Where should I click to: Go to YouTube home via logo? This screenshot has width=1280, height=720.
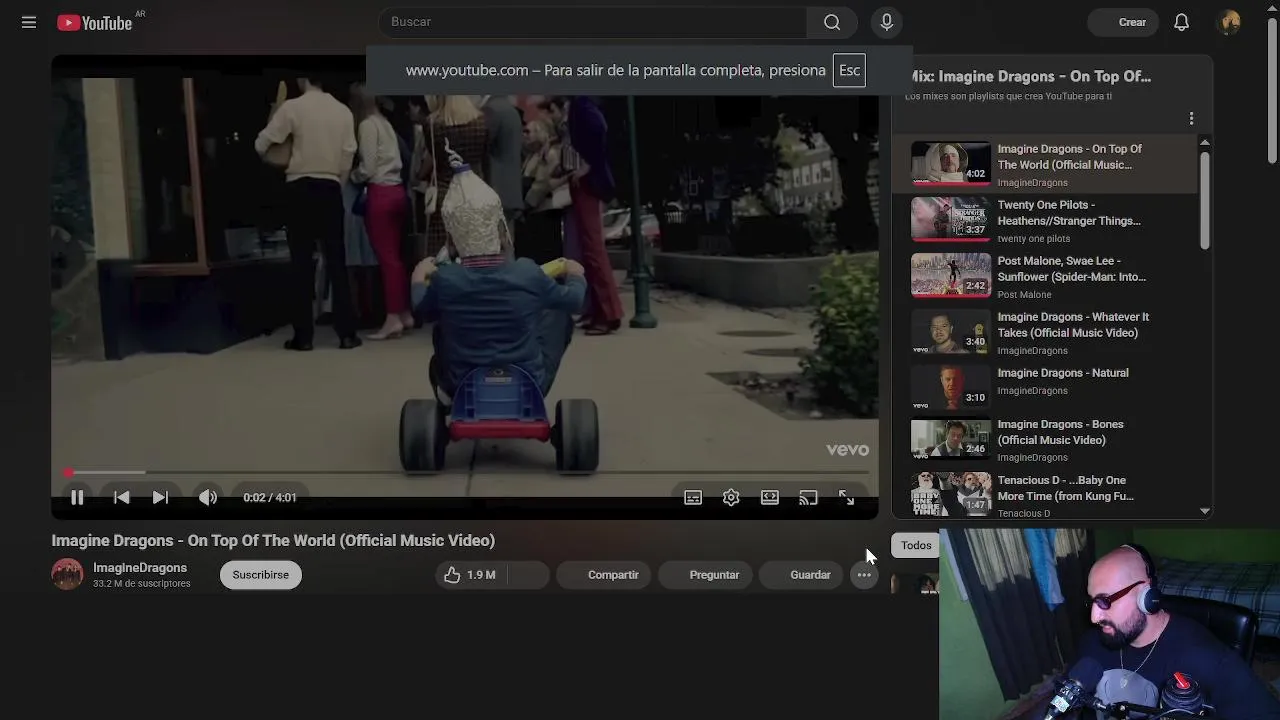click(95, 22)
